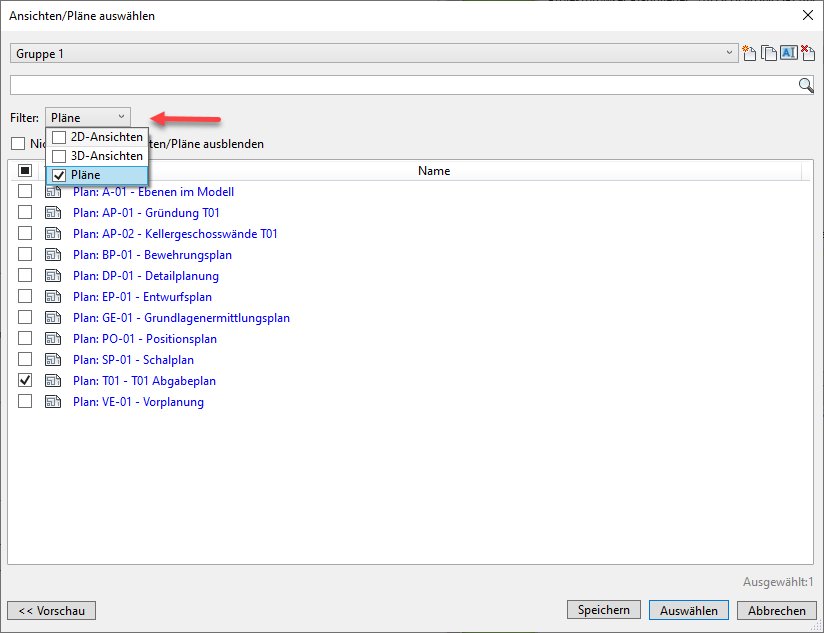The width and height of the screenshot is (824, 633).
Task: Enable 3D-Ansichten in the filter list
Action: [60, 156]
